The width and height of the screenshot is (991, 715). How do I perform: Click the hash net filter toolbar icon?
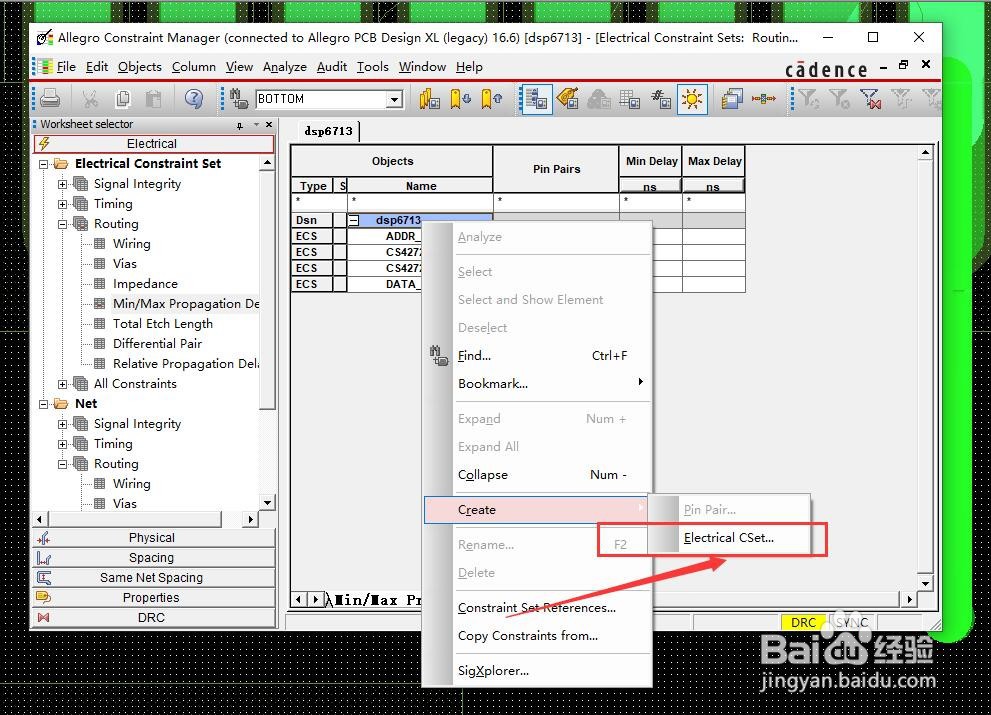pyautogui.click(x=661, y=99)
